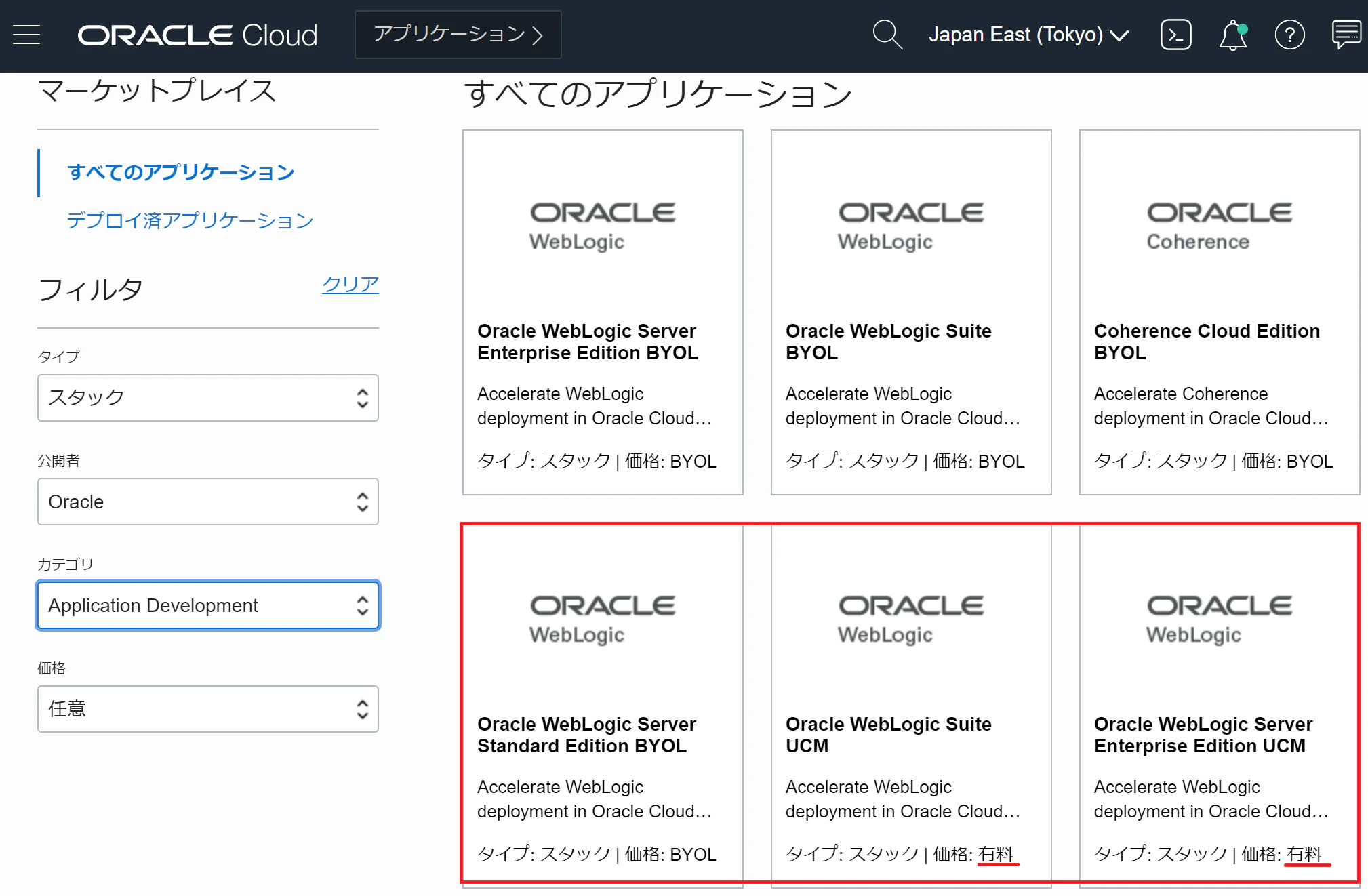Click the Oracle WebLogic Server Enterprise Edition BYOL logo
The height and width of the screenshot is (896, 1368).
click(x=603, y=226)
